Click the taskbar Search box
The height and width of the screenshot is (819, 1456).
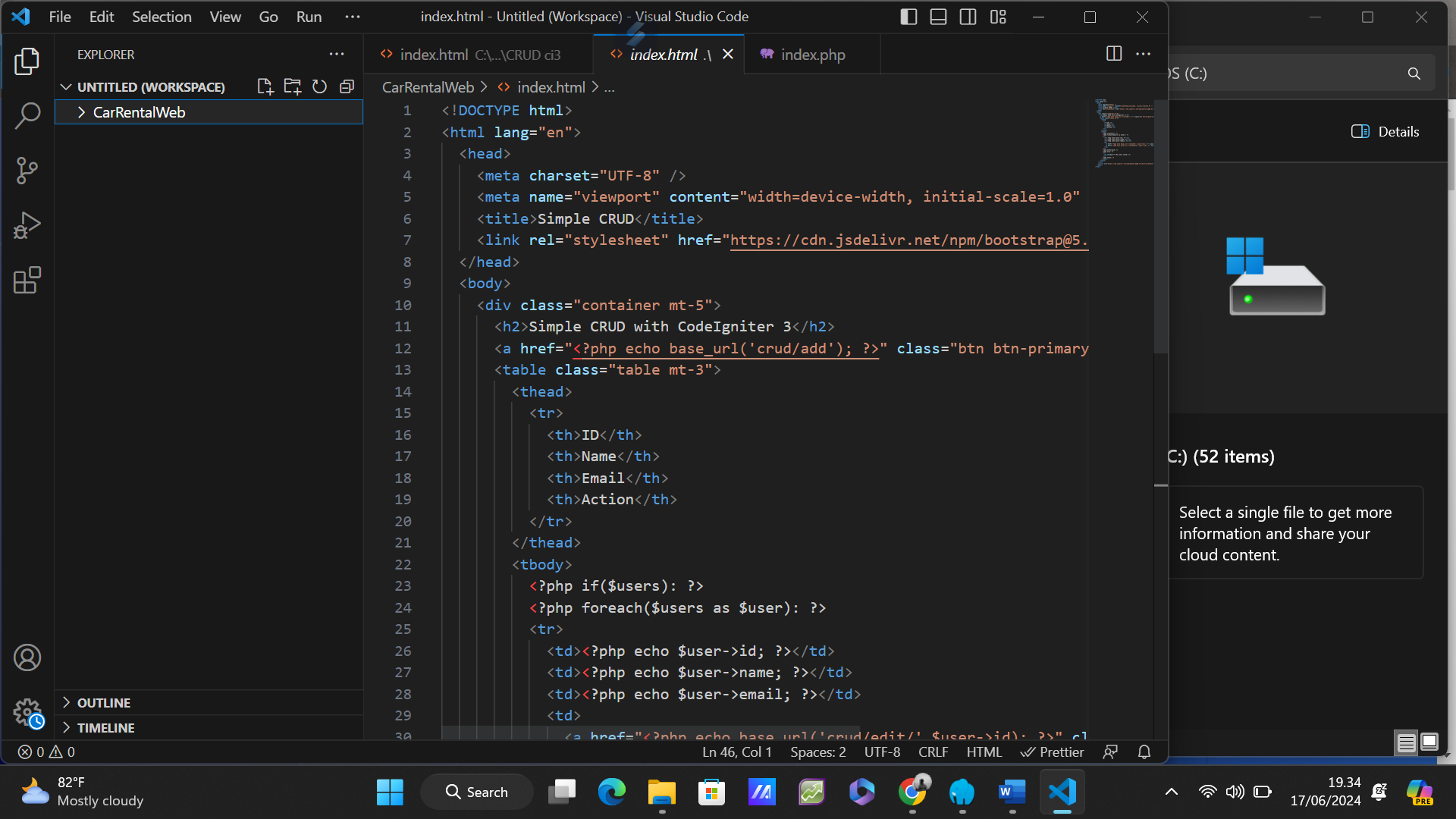click(x=477, y=792)
